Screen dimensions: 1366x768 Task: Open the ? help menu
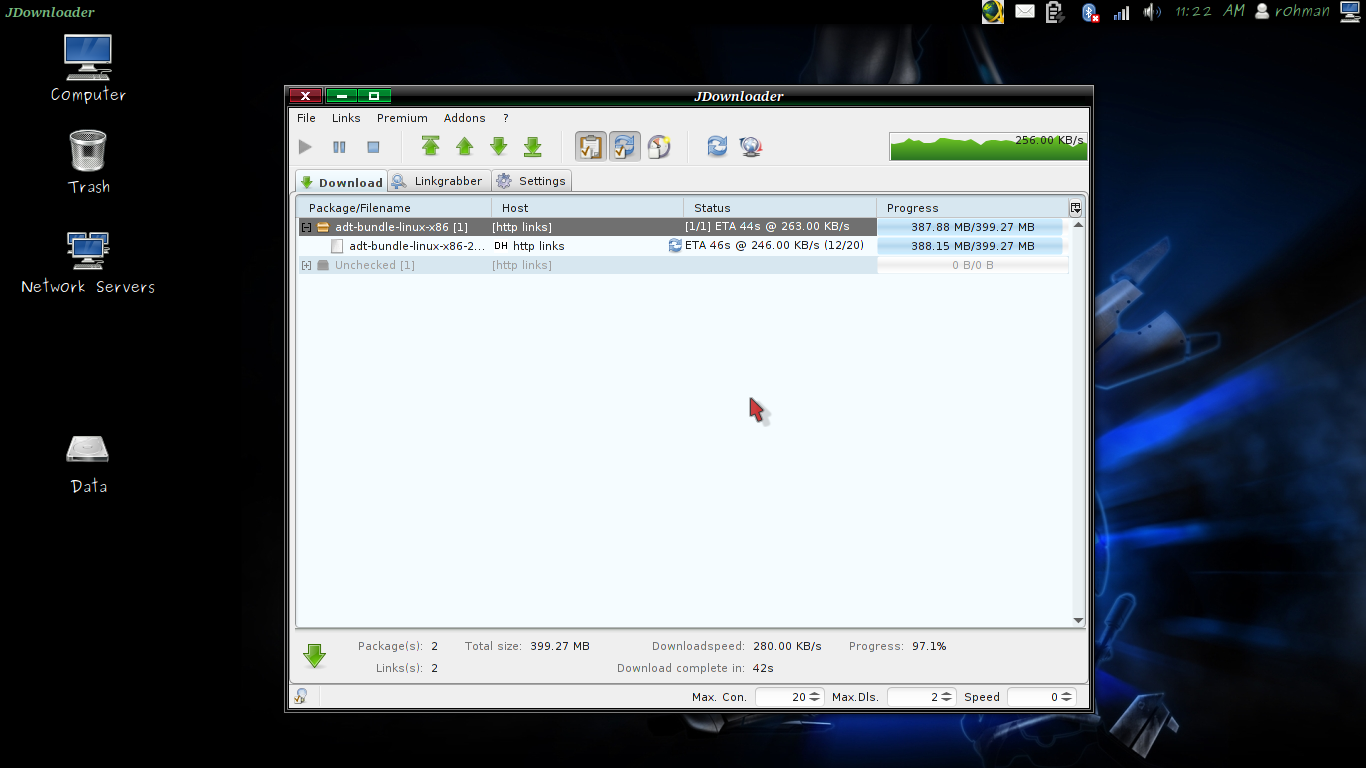506,118
